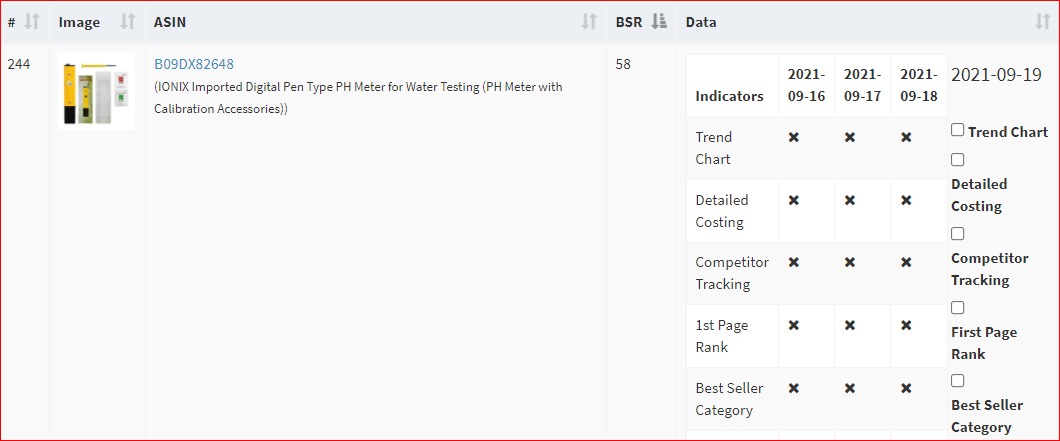Screen dimensions: 1060x441
Task: Select the Best Seller Category checkbox
Action: coord(957,381)
